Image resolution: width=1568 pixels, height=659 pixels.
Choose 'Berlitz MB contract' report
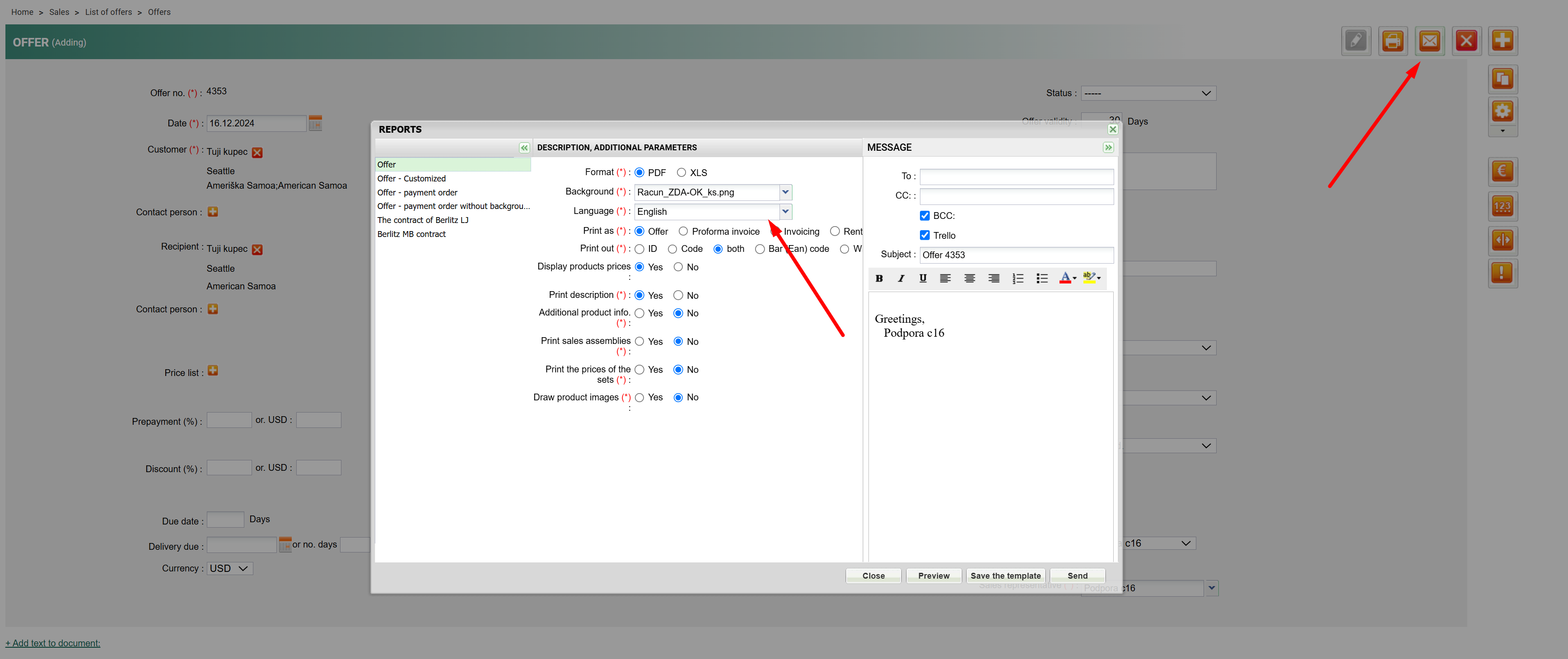[x=411, y=234]
